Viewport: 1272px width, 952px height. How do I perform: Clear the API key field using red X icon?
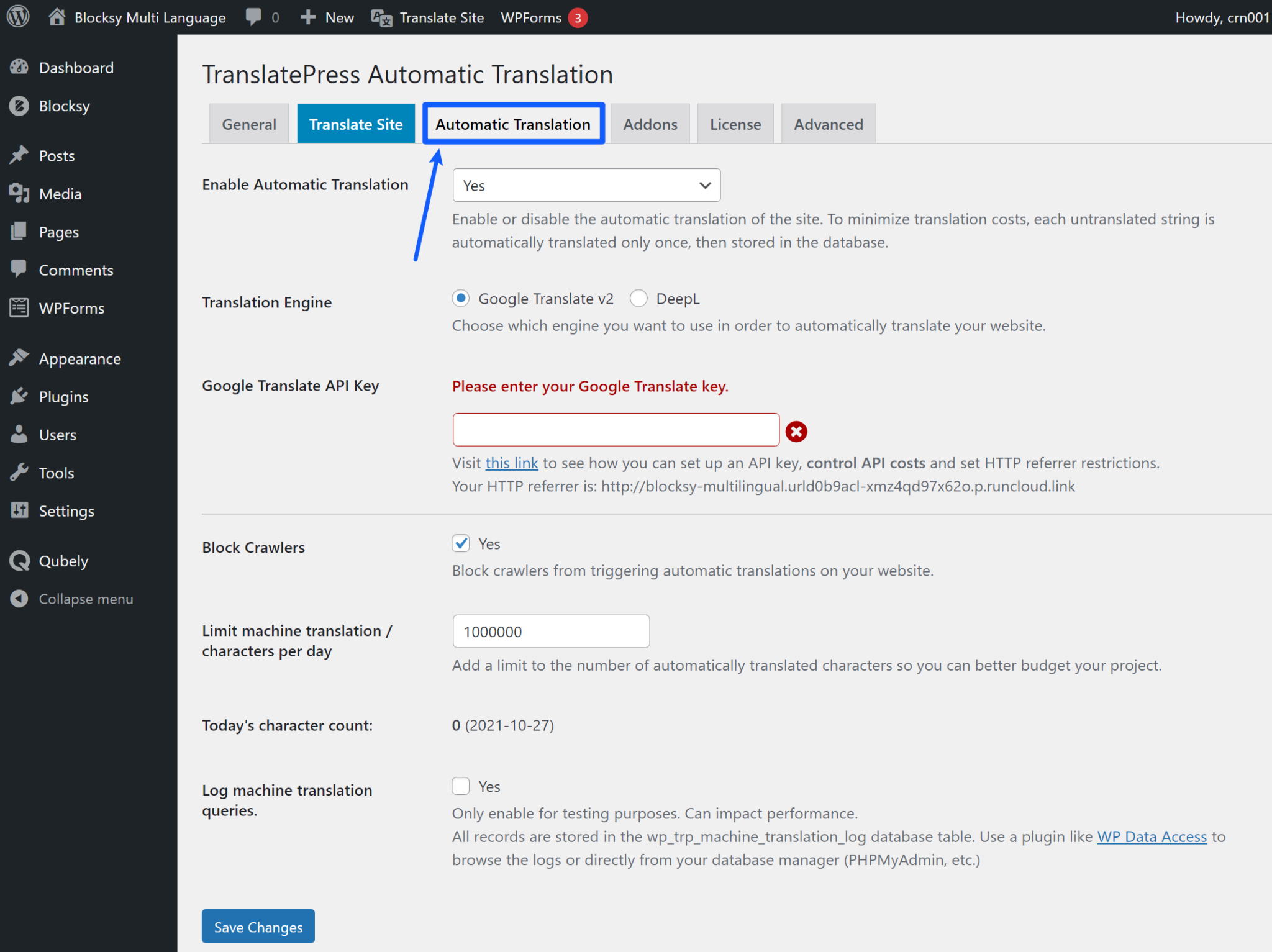796,430
